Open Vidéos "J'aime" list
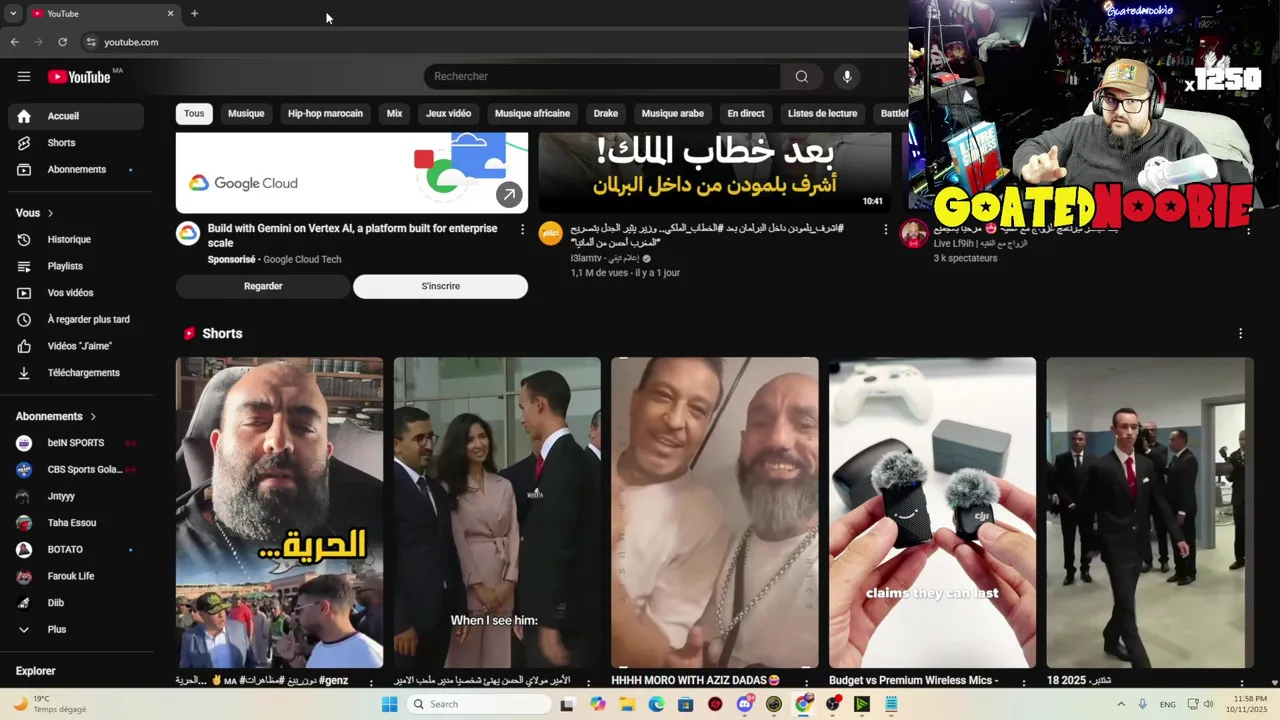The height and width of the screenshot is (720, 1280). tap(76, 346)
